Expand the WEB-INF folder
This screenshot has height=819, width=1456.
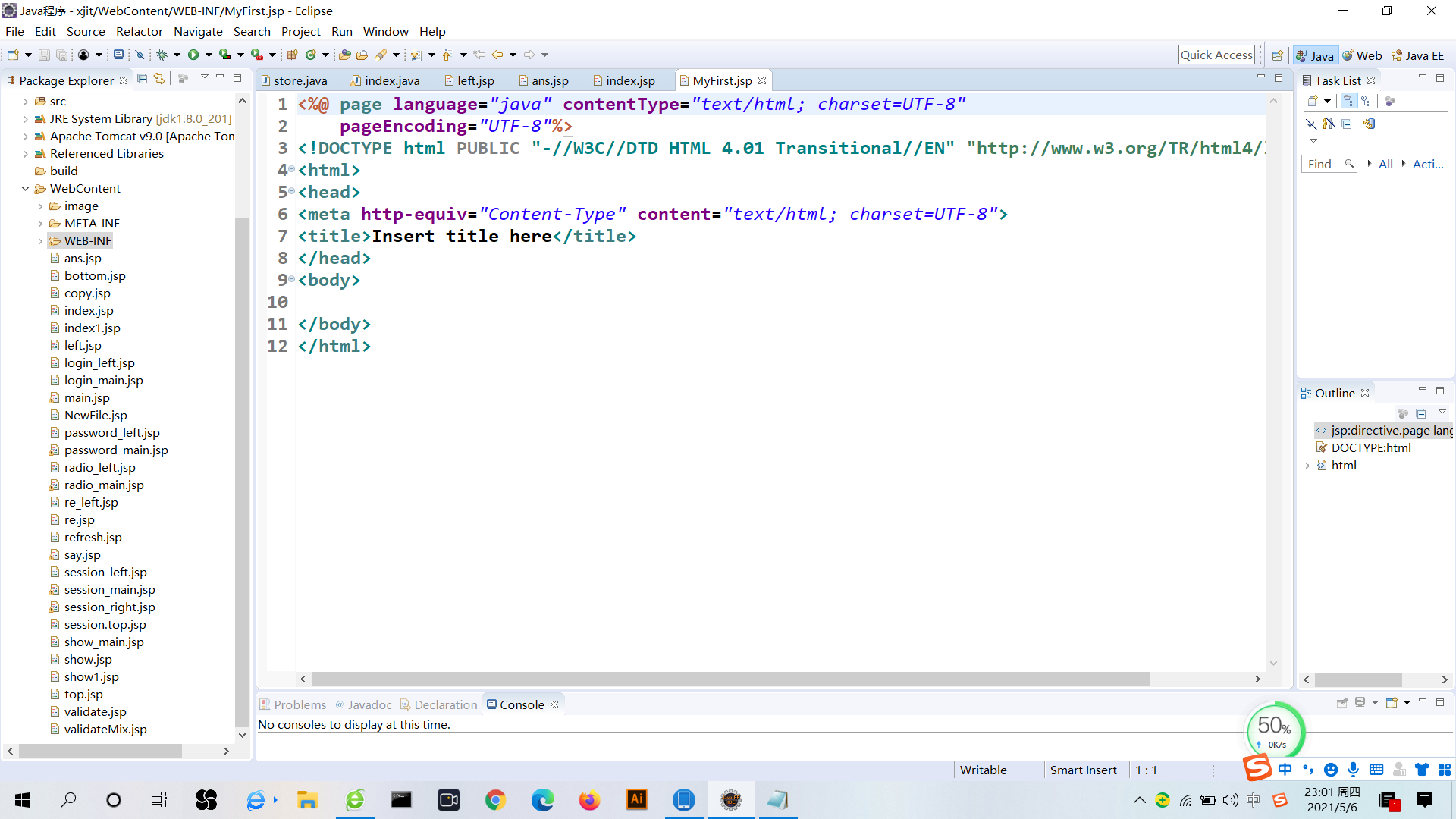point(40,241)
